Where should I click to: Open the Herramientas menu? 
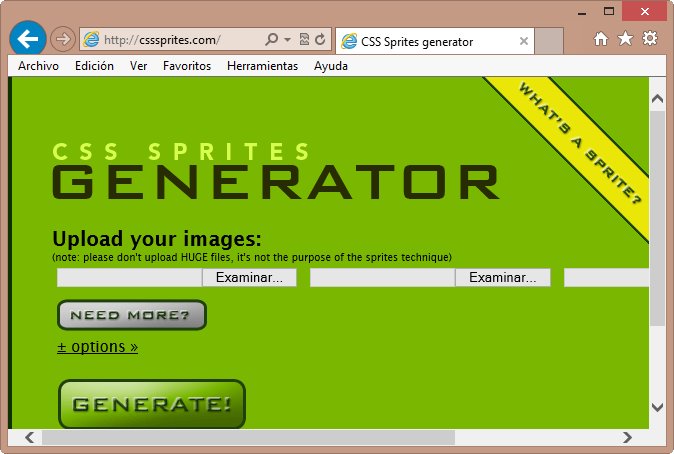tap(262, 66)
